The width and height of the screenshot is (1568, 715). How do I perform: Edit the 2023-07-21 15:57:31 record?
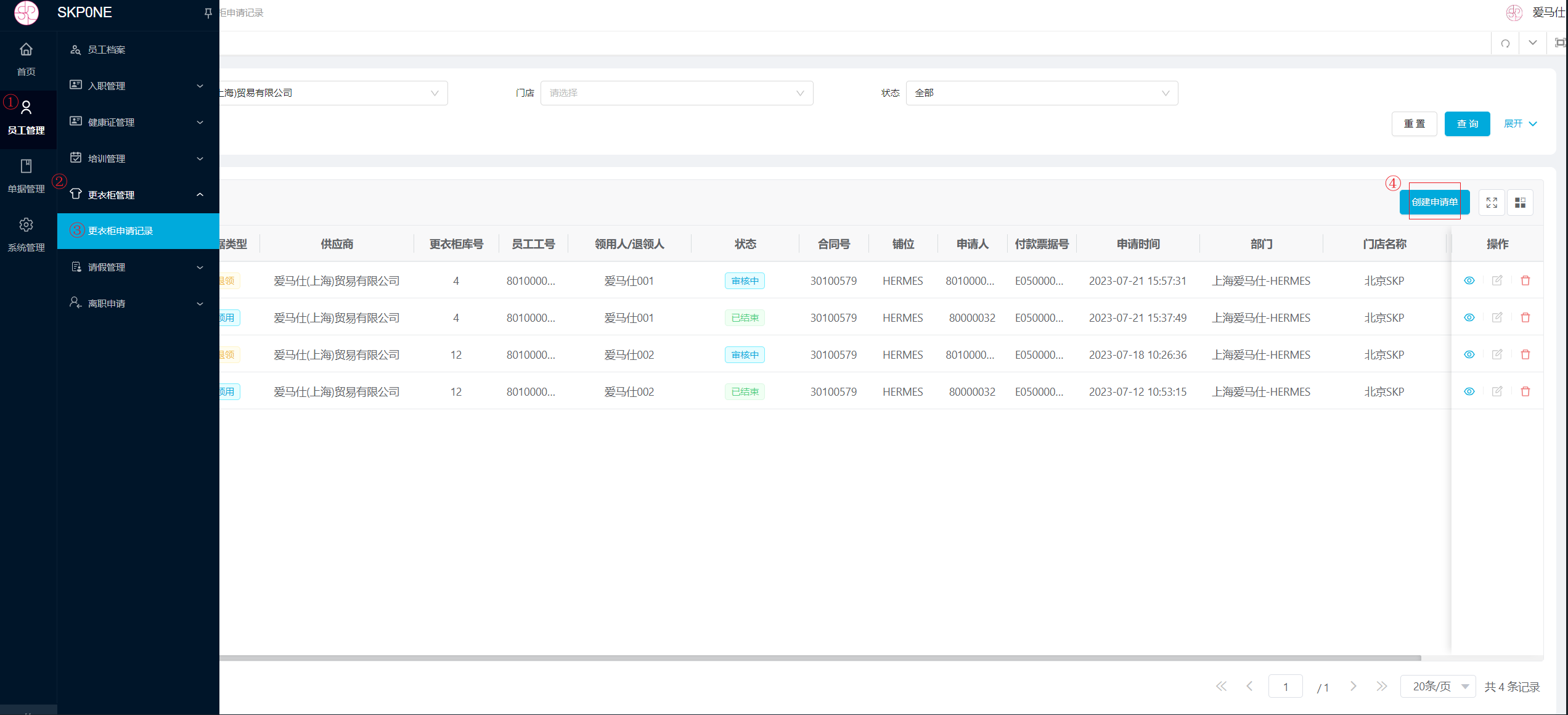[x=1497, y=280]
